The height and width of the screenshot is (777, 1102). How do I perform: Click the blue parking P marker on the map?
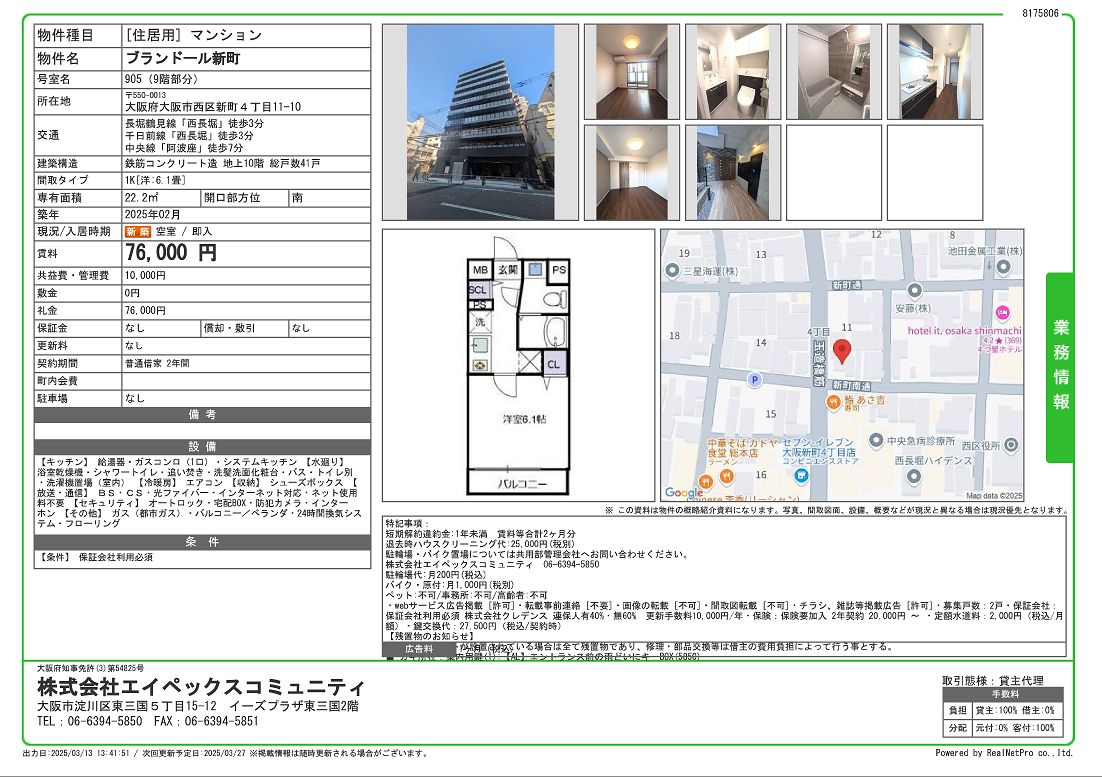click(754, 380)
